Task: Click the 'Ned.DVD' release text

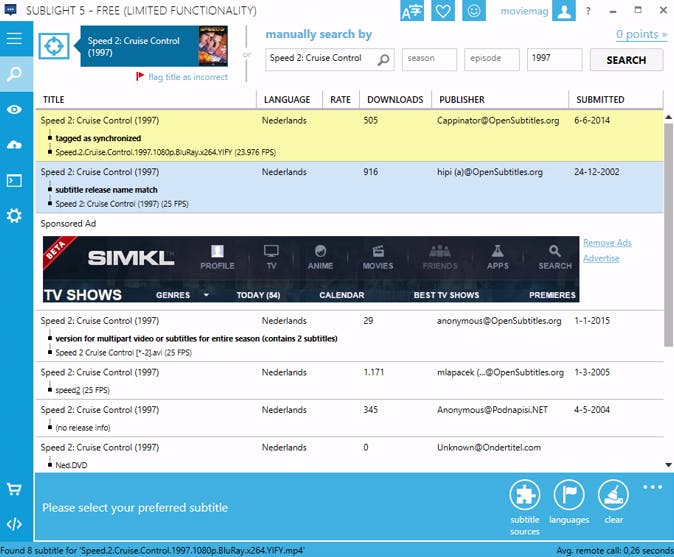Action: (71, 465)
